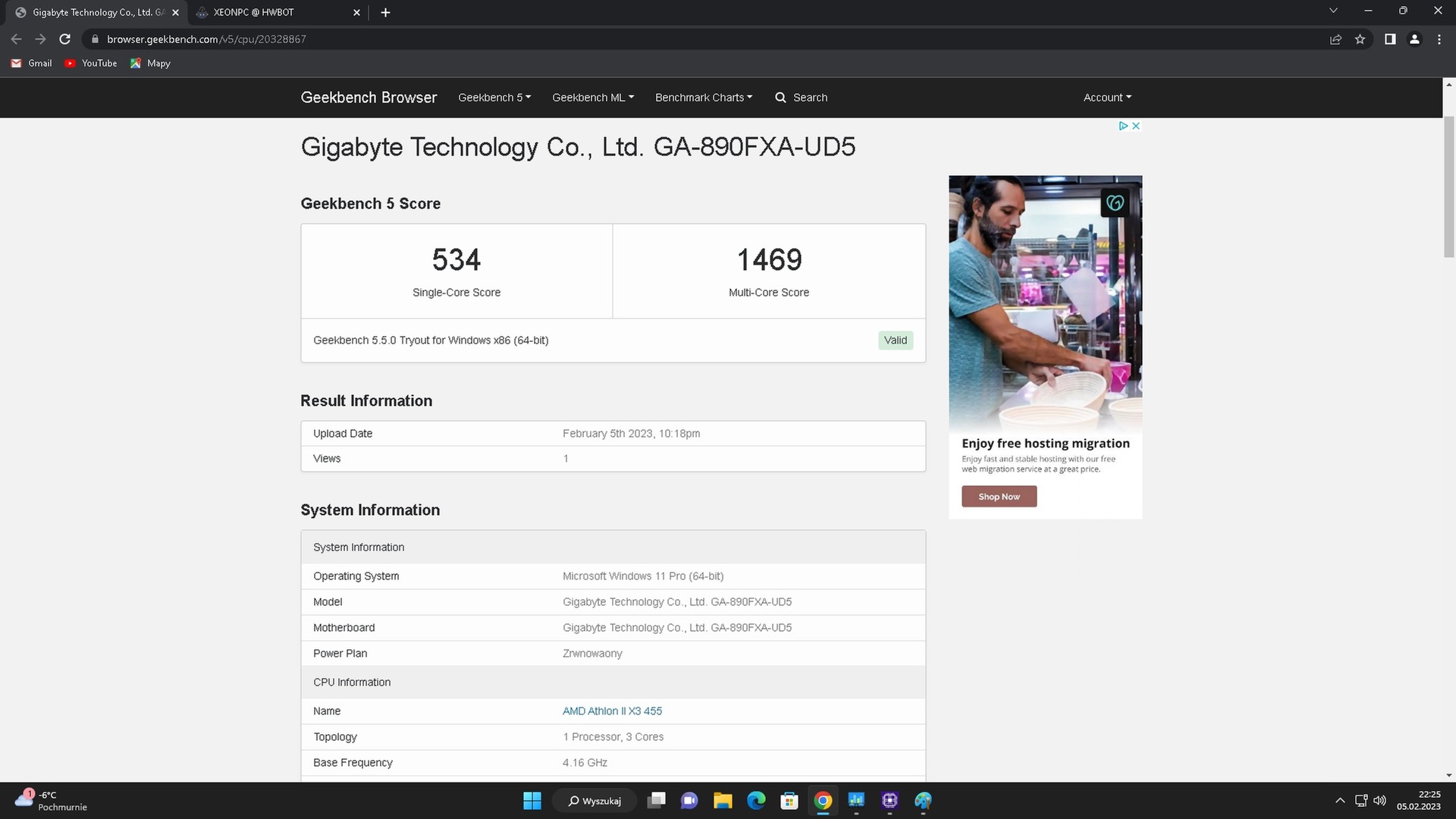The image size is (1456, 819).
Task: Click the Geekbench Browser logo link
Action: pos(369,98)
